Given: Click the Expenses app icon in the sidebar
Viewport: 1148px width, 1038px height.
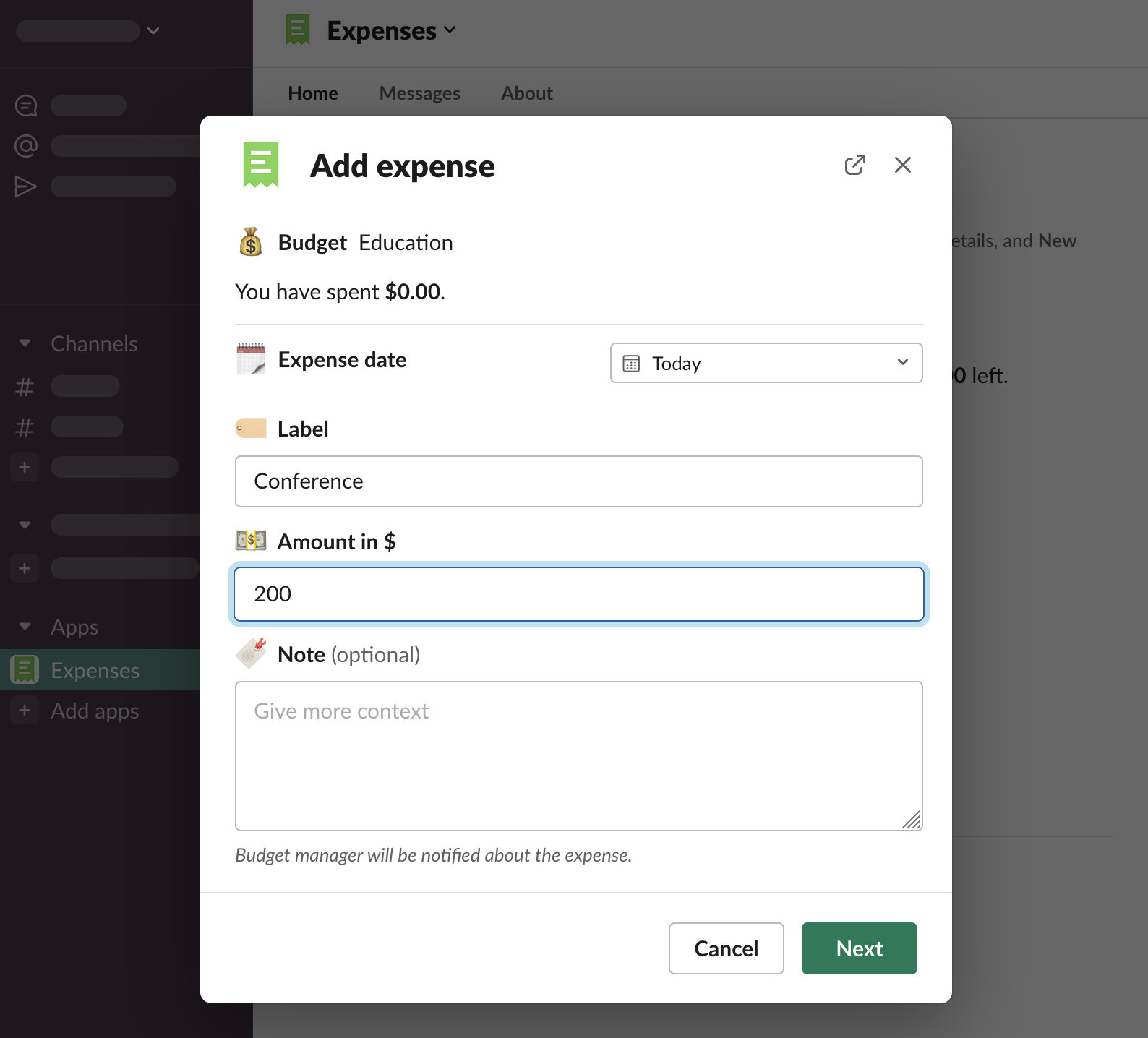Looking at the screenshot, I should pos(25,669).
